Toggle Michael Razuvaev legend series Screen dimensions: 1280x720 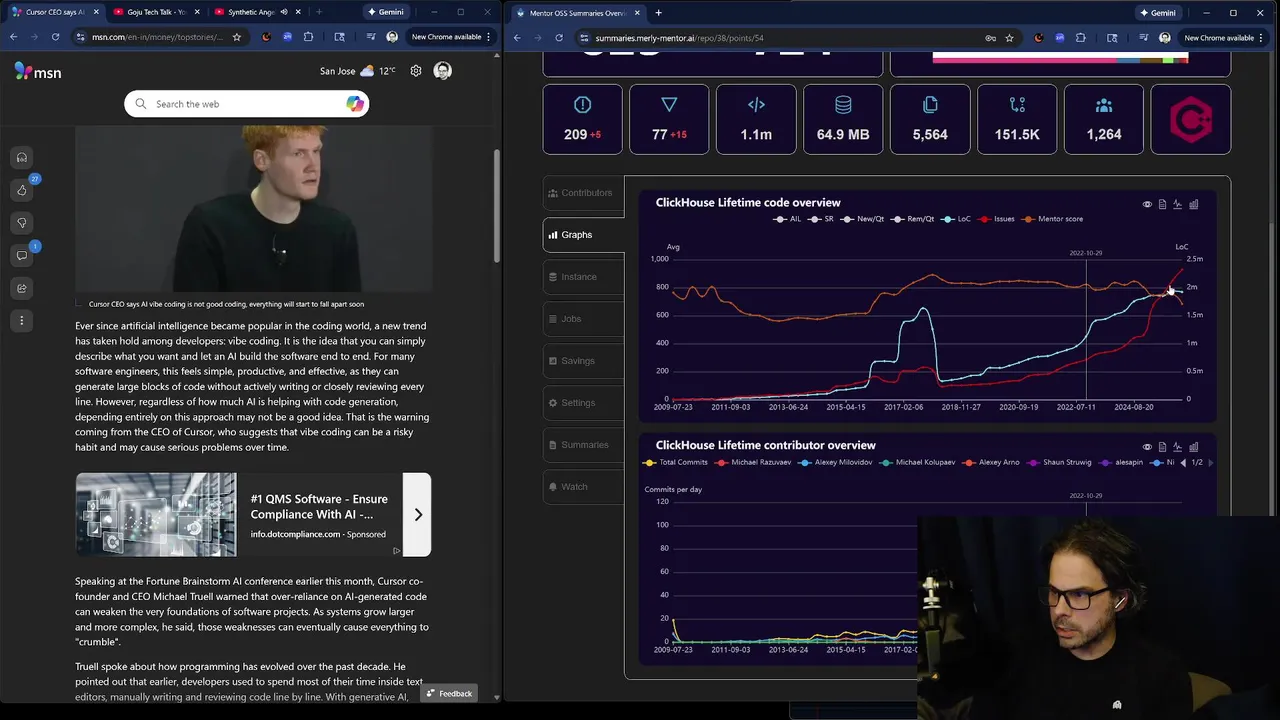tap(753, 462)
